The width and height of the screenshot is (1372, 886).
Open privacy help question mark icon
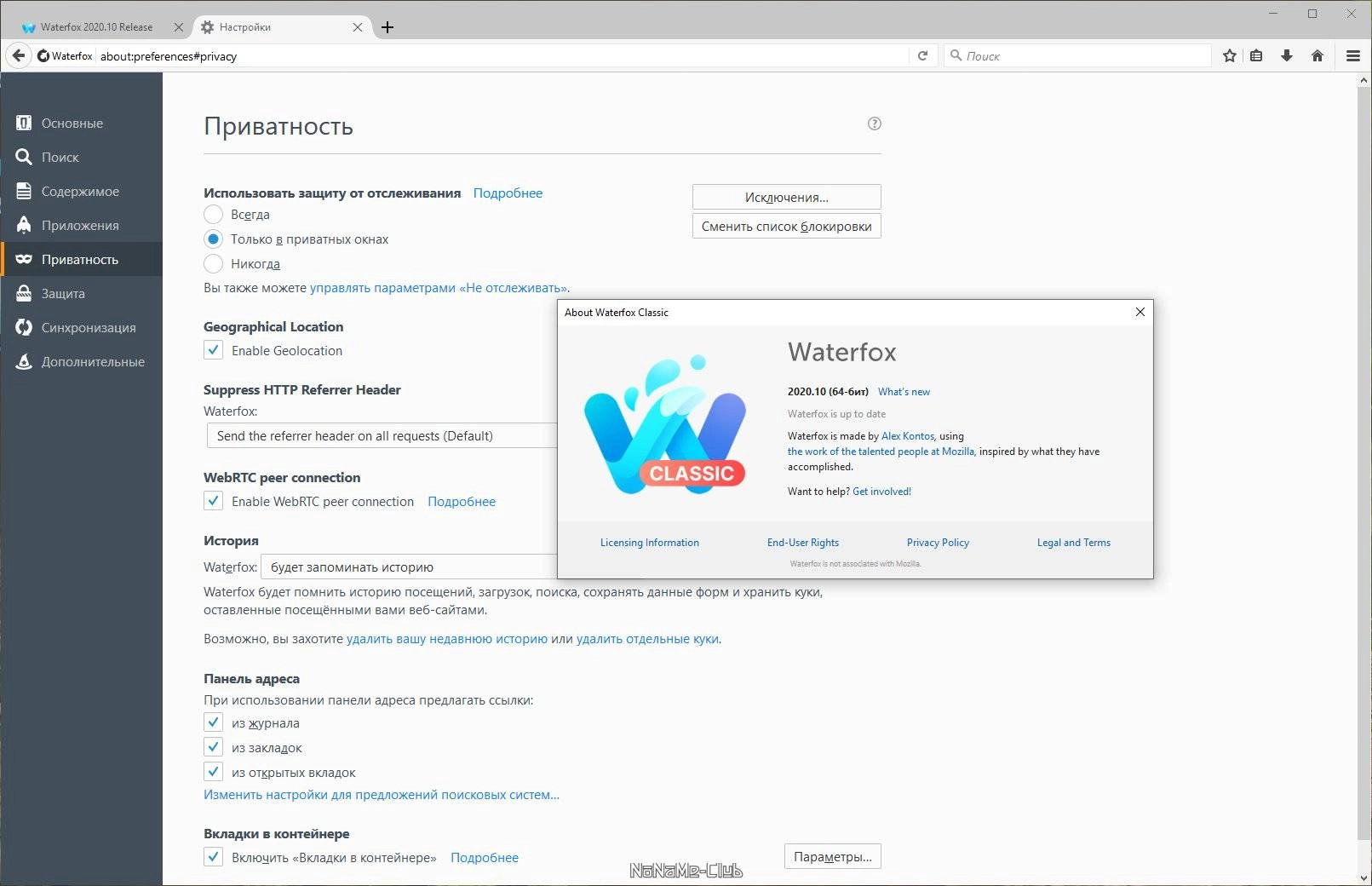pyautogui.click(x=874, y=124)
